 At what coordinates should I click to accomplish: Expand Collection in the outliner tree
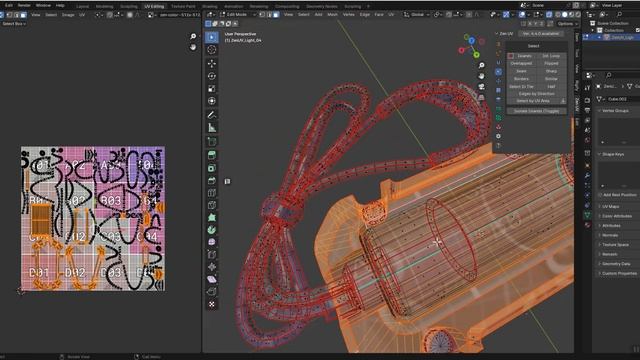click(x=593, y=30)
